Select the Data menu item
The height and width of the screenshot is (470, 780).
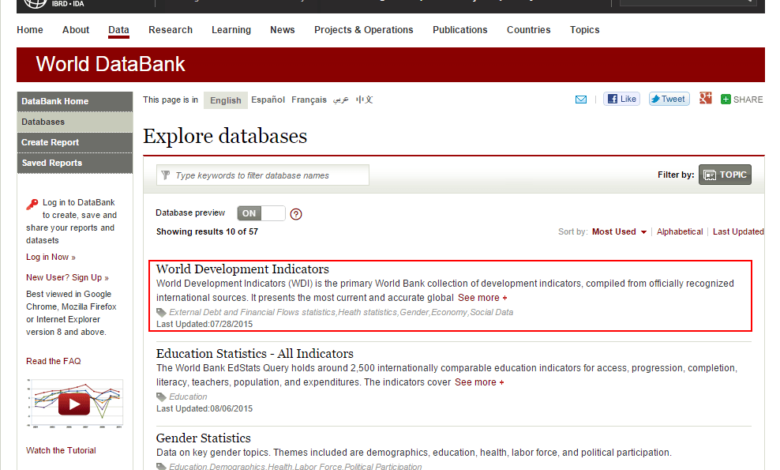tap(118, 30)
